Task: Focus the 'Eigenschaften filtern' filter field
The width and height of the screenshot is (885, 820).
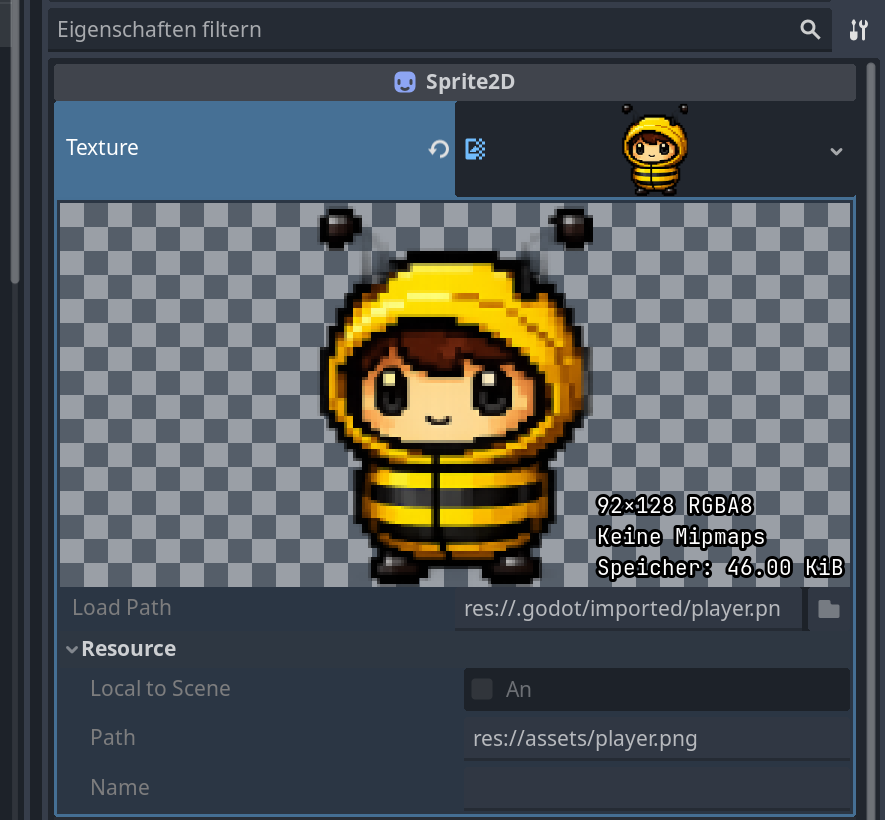Action: [420, 30]
